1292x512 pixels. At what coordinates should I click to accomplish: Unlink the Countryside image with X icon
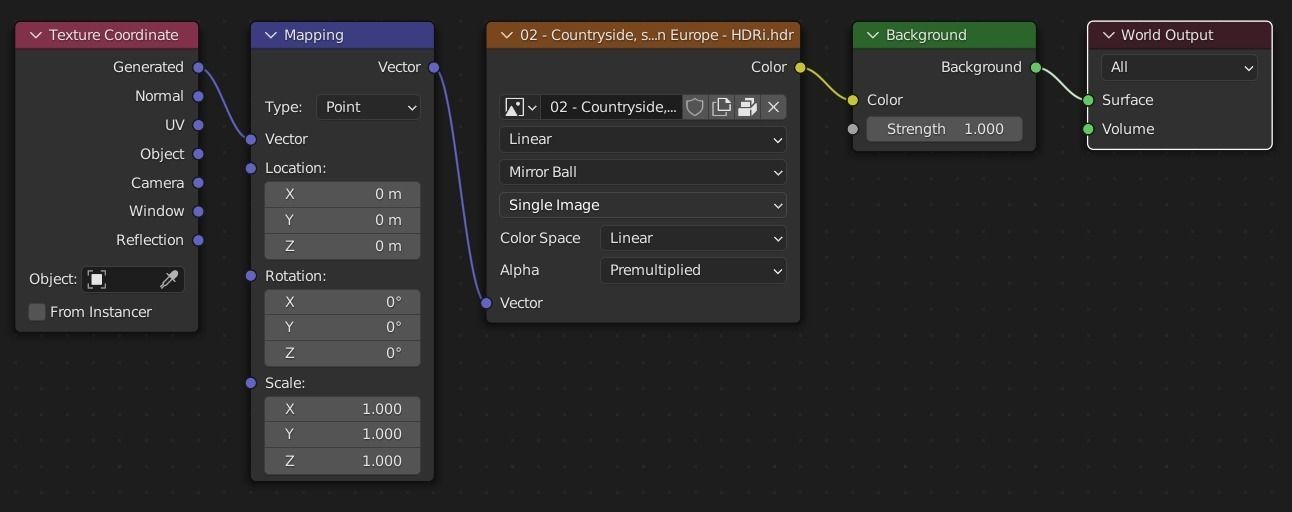click(773, 107)
